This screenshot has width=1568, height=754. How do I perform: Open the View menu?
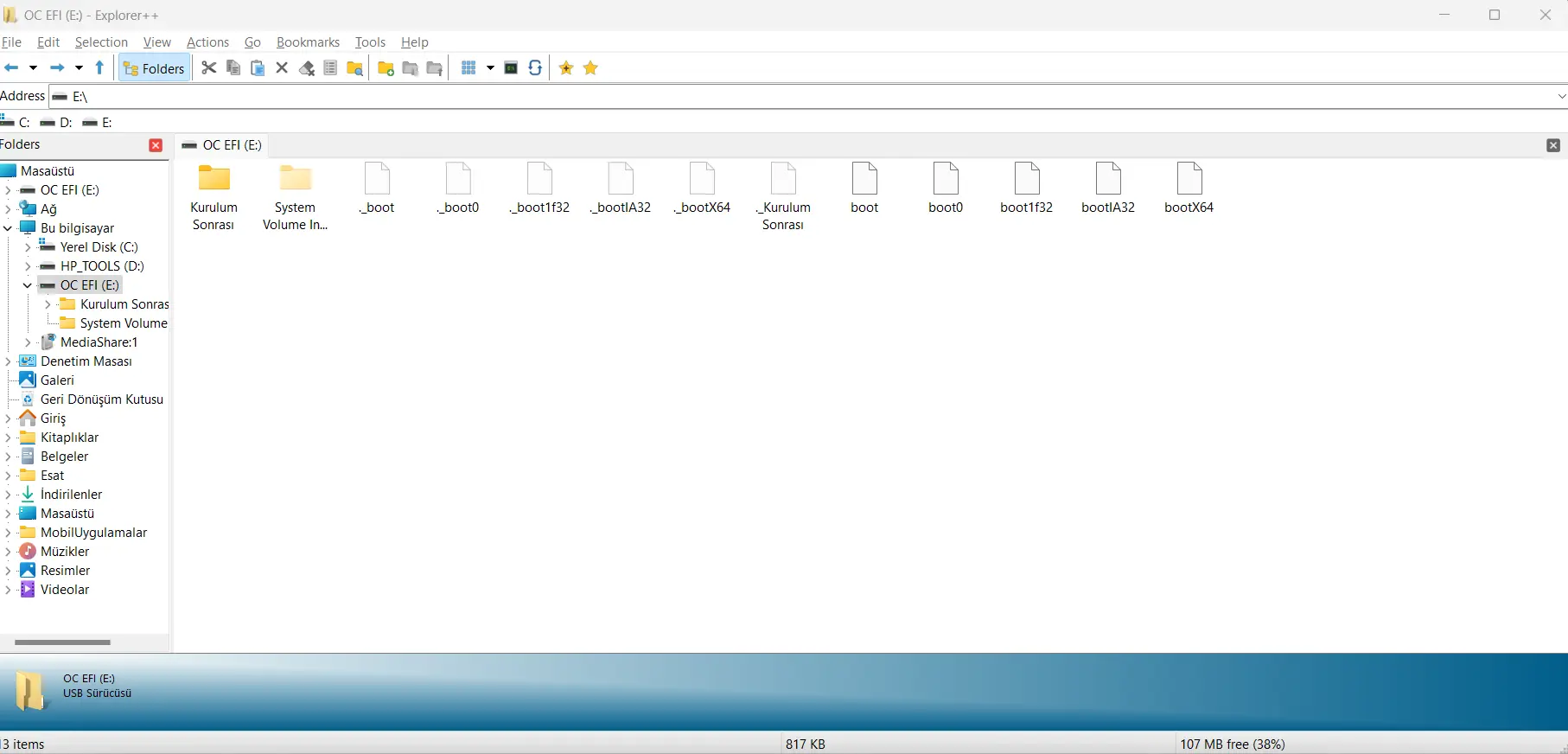click(156, 42)
